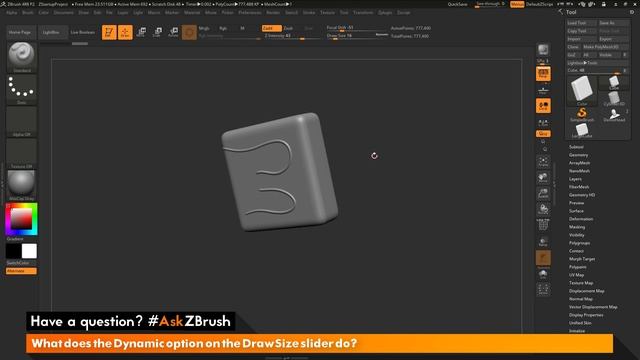This screenshot has height=360, width=640.
Task: Click the Load Tool button
Action: tap(581, 23)
